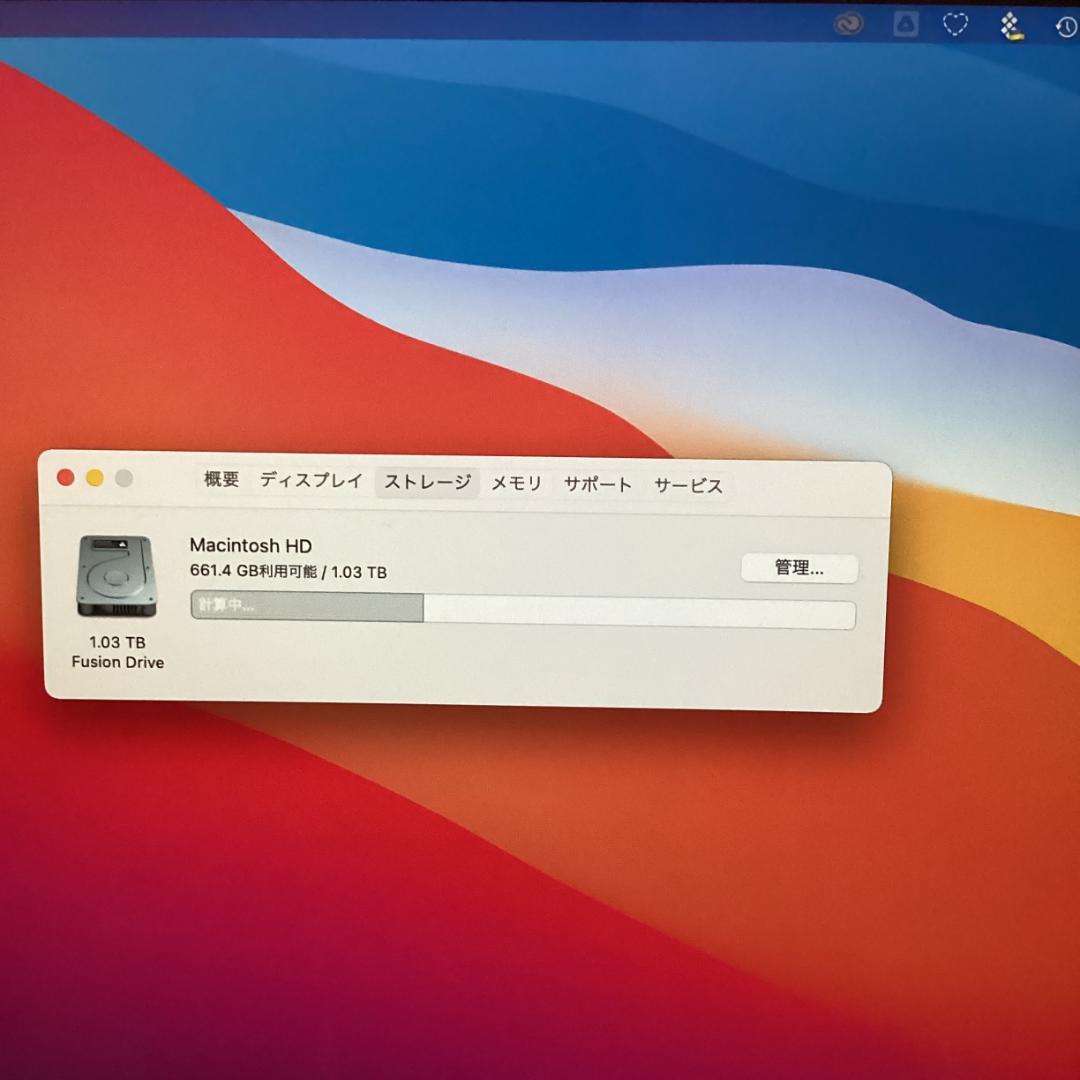Switch to the メモリ tab

516,482
